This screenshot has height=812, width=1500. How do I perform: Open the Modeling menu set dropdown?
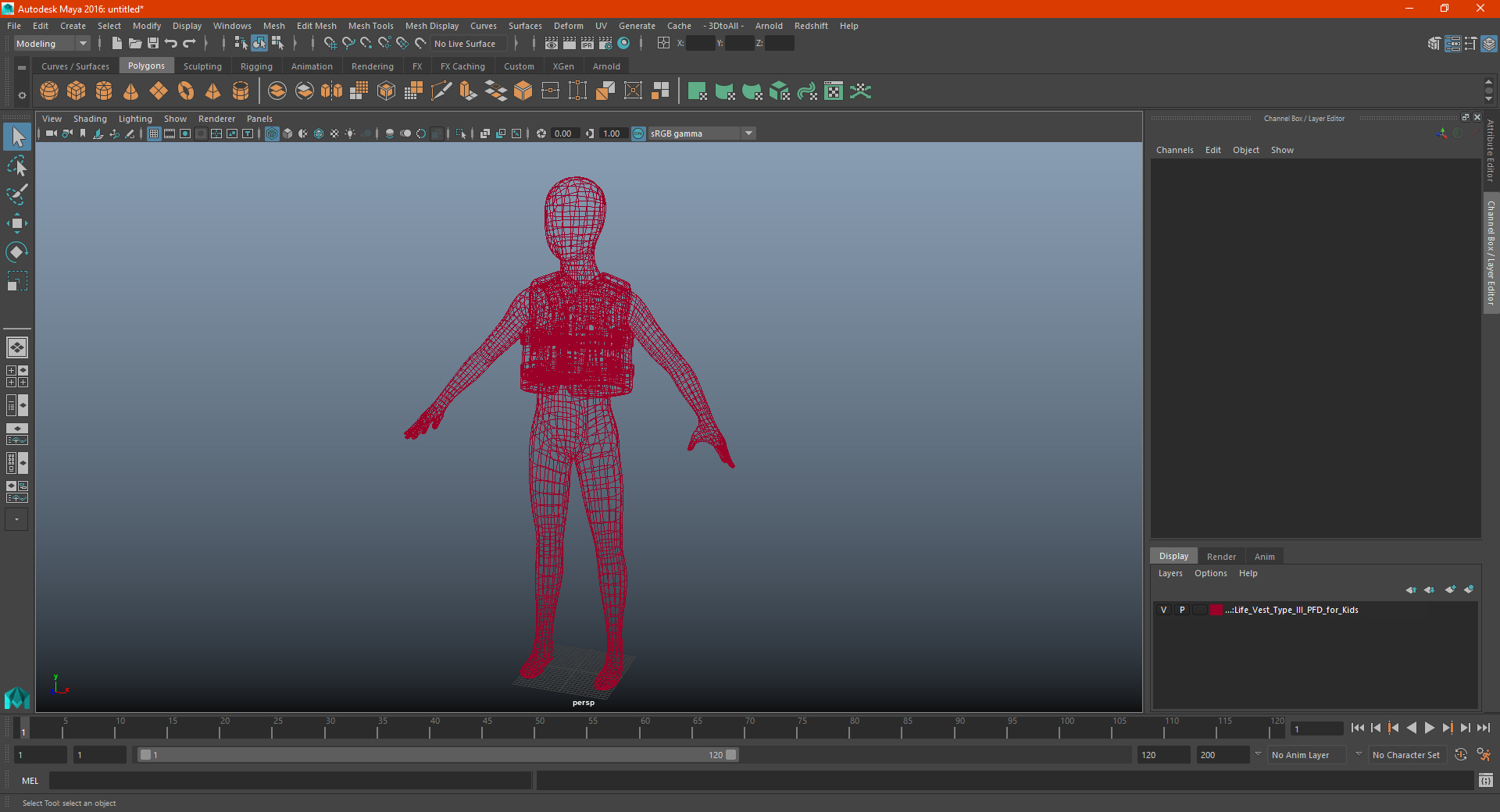[x=52, y=44]
